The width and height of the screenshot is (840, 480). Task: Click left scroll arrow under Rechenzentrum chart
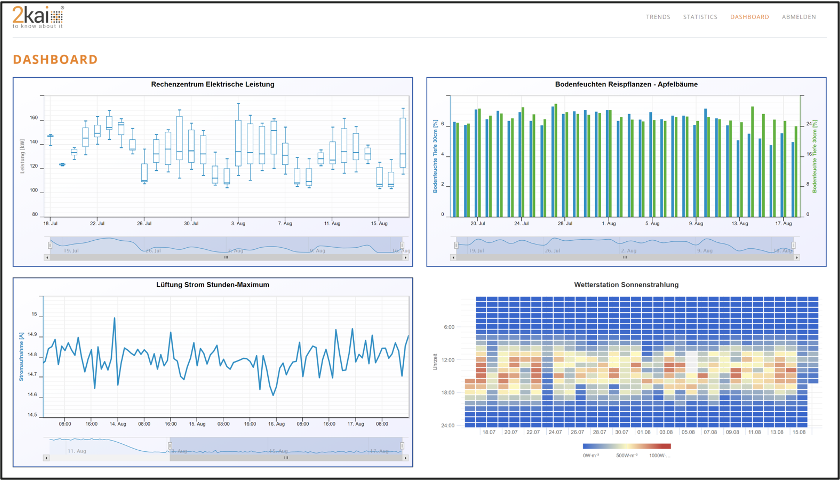click(48, 257)
